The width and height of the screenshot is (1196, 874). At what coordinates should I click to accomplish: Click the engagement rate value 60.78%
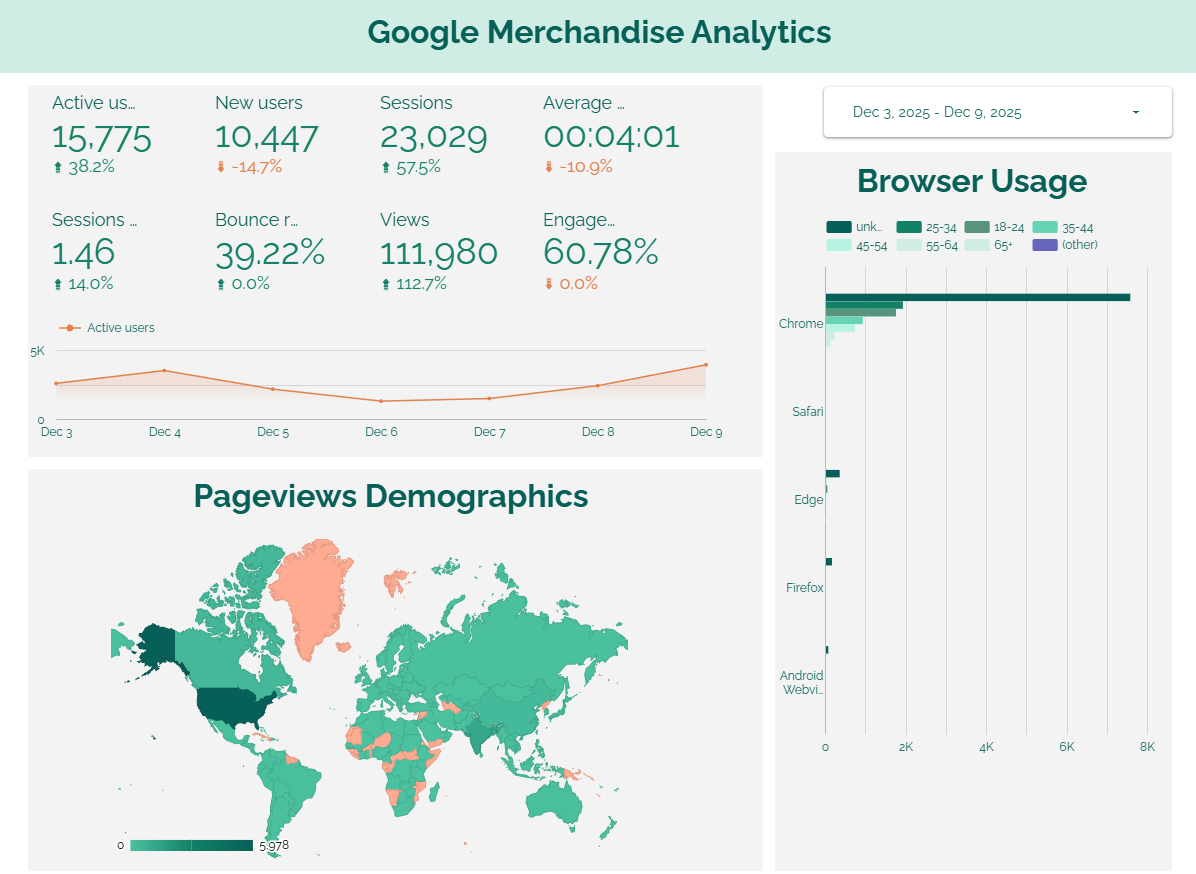point(600,252)
